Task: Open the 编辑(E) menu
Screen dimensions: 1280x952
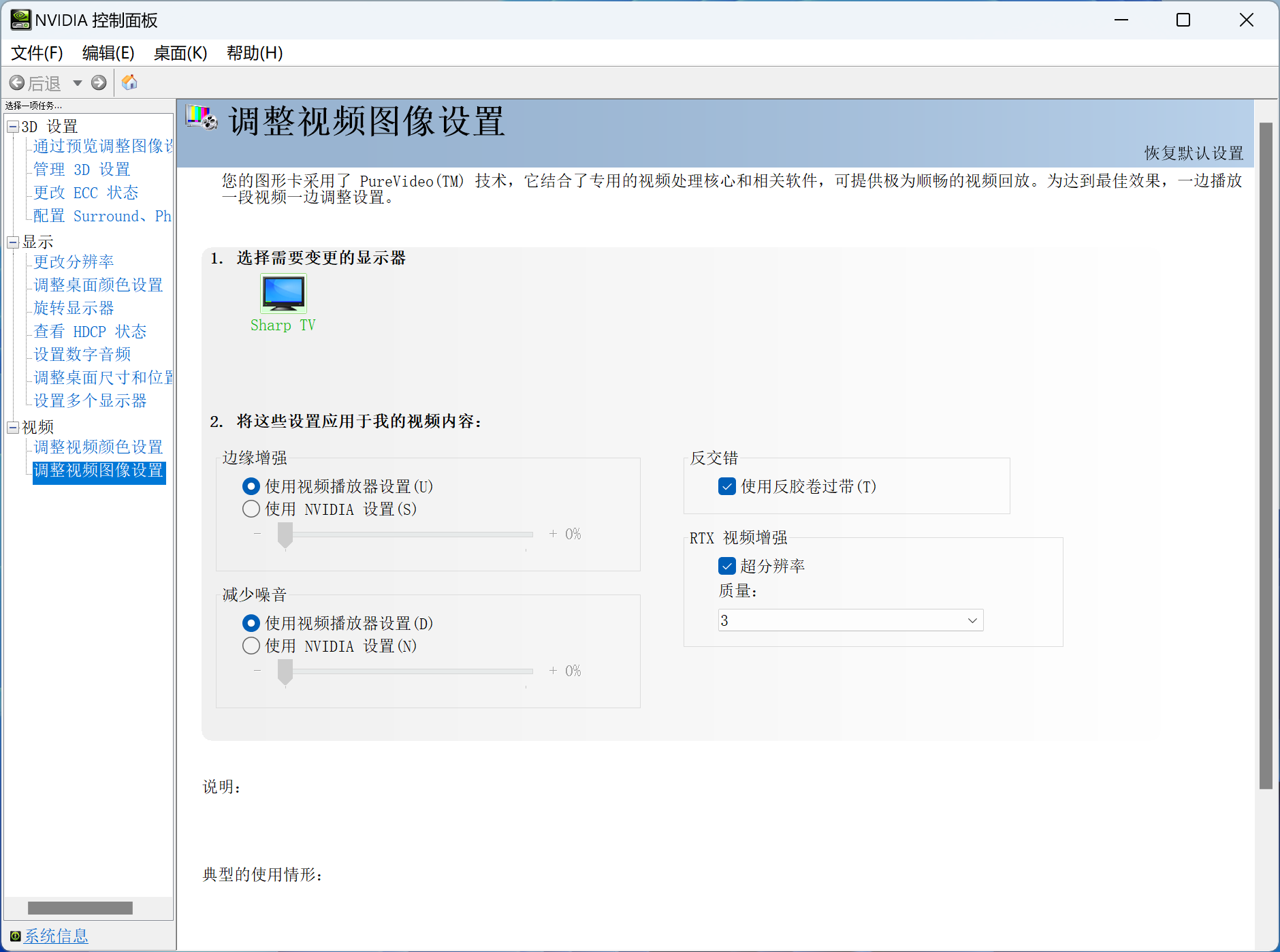Action: [108, 53]
